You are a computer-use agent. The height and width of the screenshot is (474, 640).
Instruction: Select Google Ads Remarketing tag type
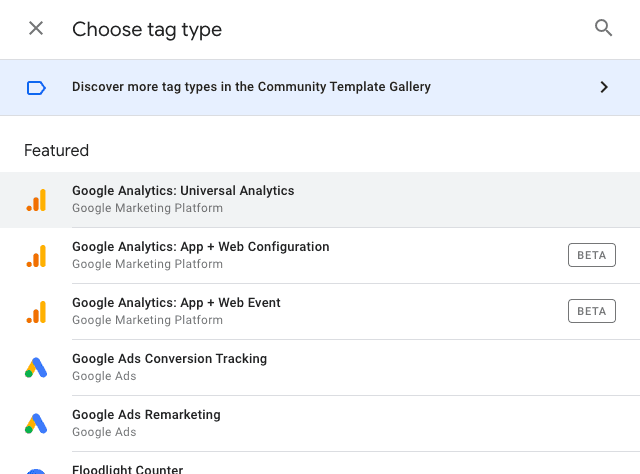tap(320, 423)
